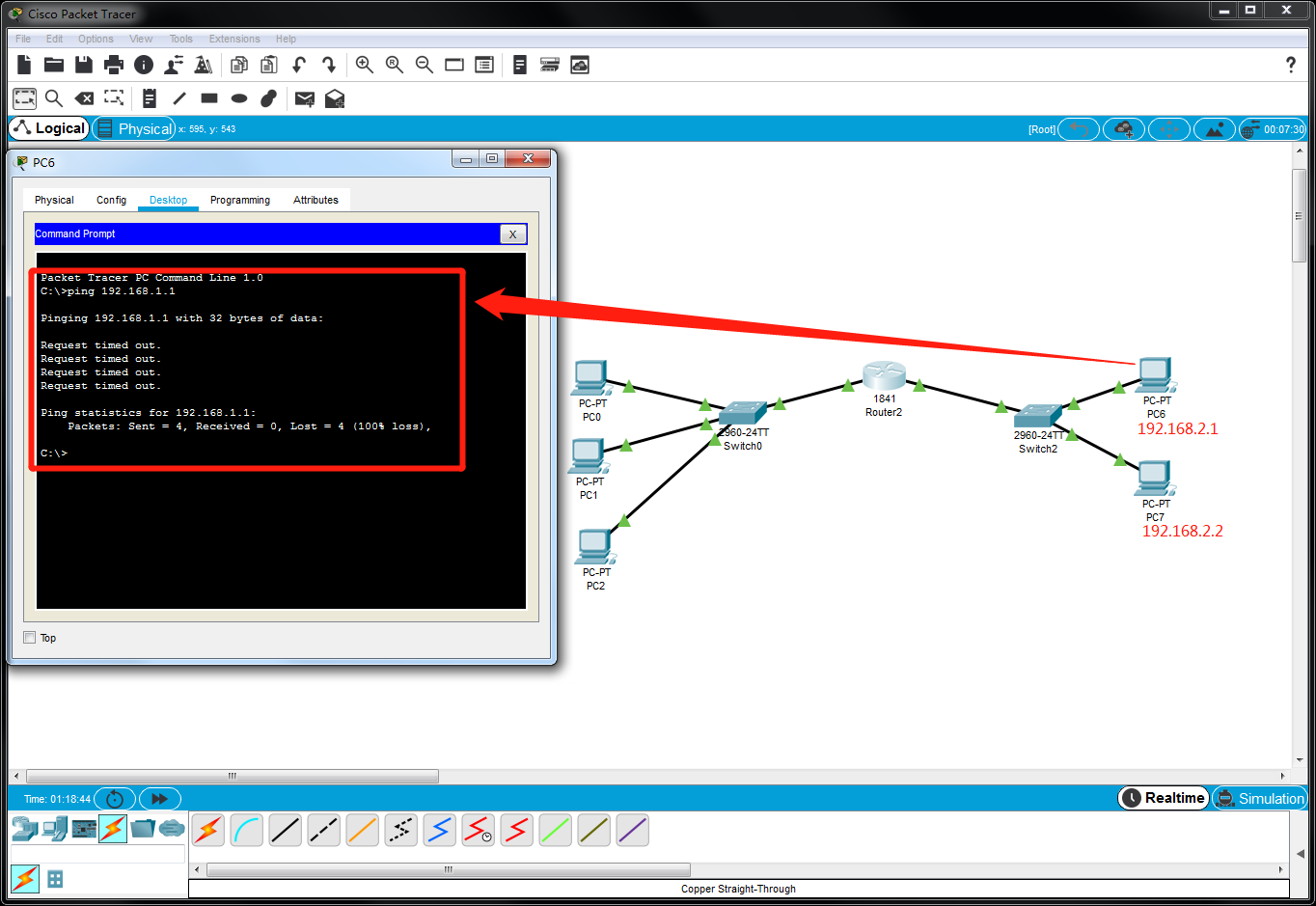
Task: Close Command Prompt with X button
Action: point(513,233)
